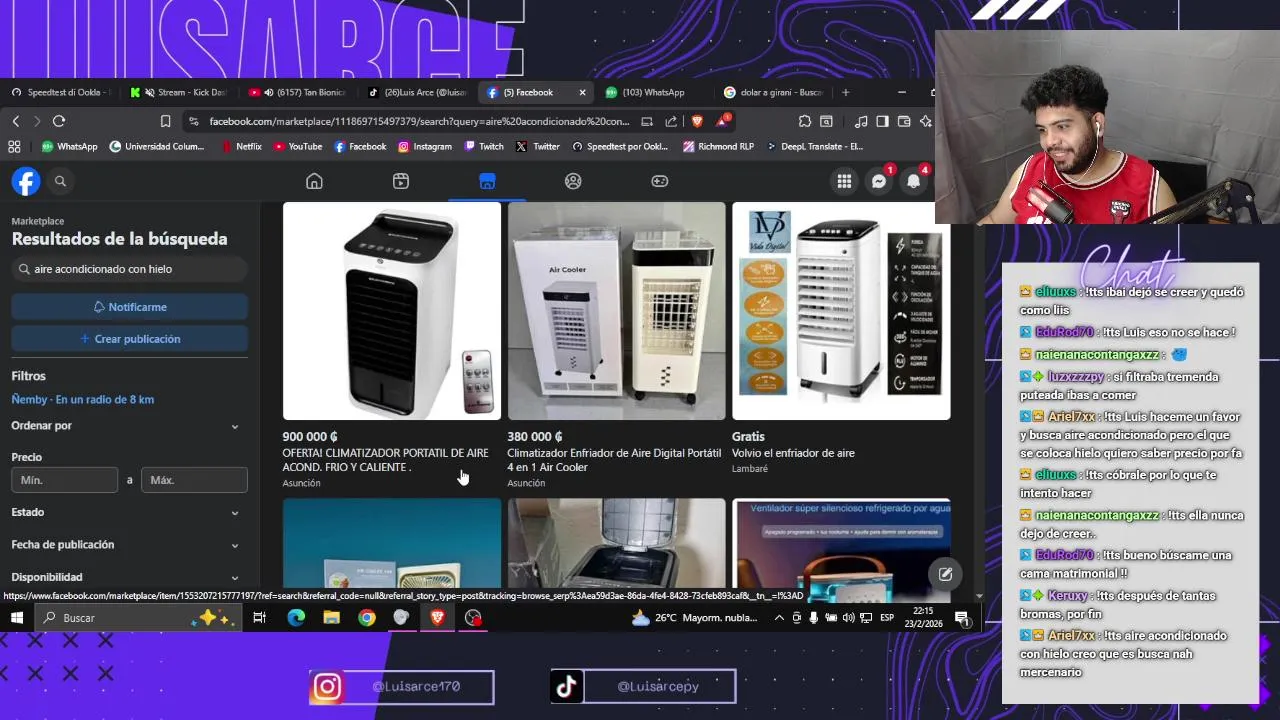Click the Brave browser taskbar icon
1280x720 pixels.
tap(437, 618)
